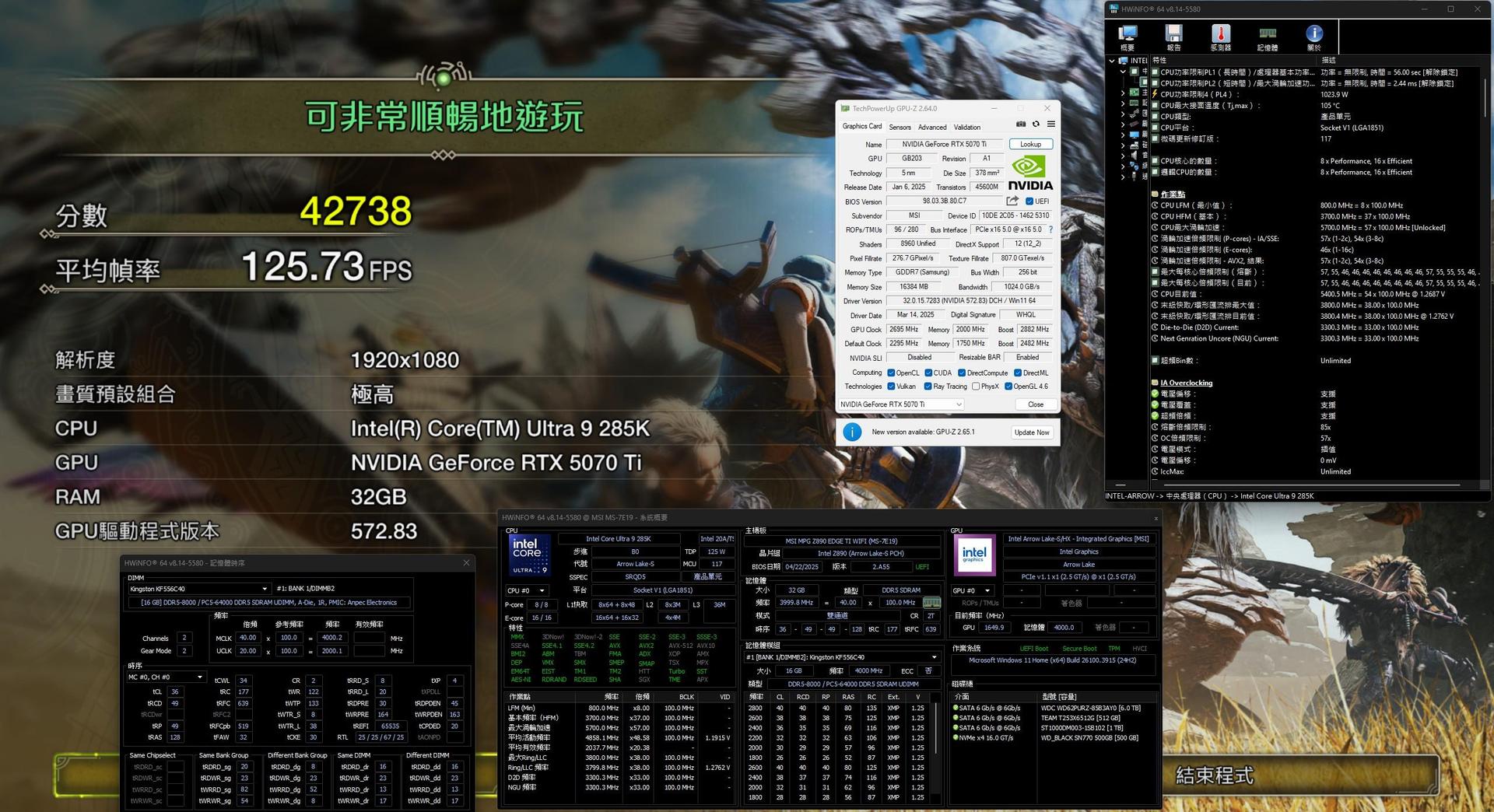Click the Driver Version field in GPU-Z
Image resolution: width=1494 pixels, height=812 pixels.
pyautogui.click(x=969, y=301)
